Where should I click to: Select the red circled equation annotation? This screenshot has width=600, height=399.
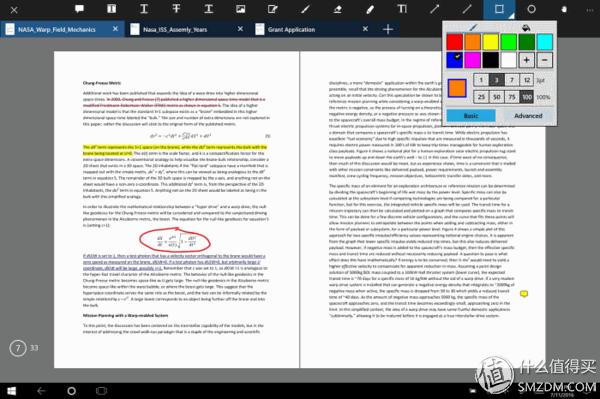175,241
